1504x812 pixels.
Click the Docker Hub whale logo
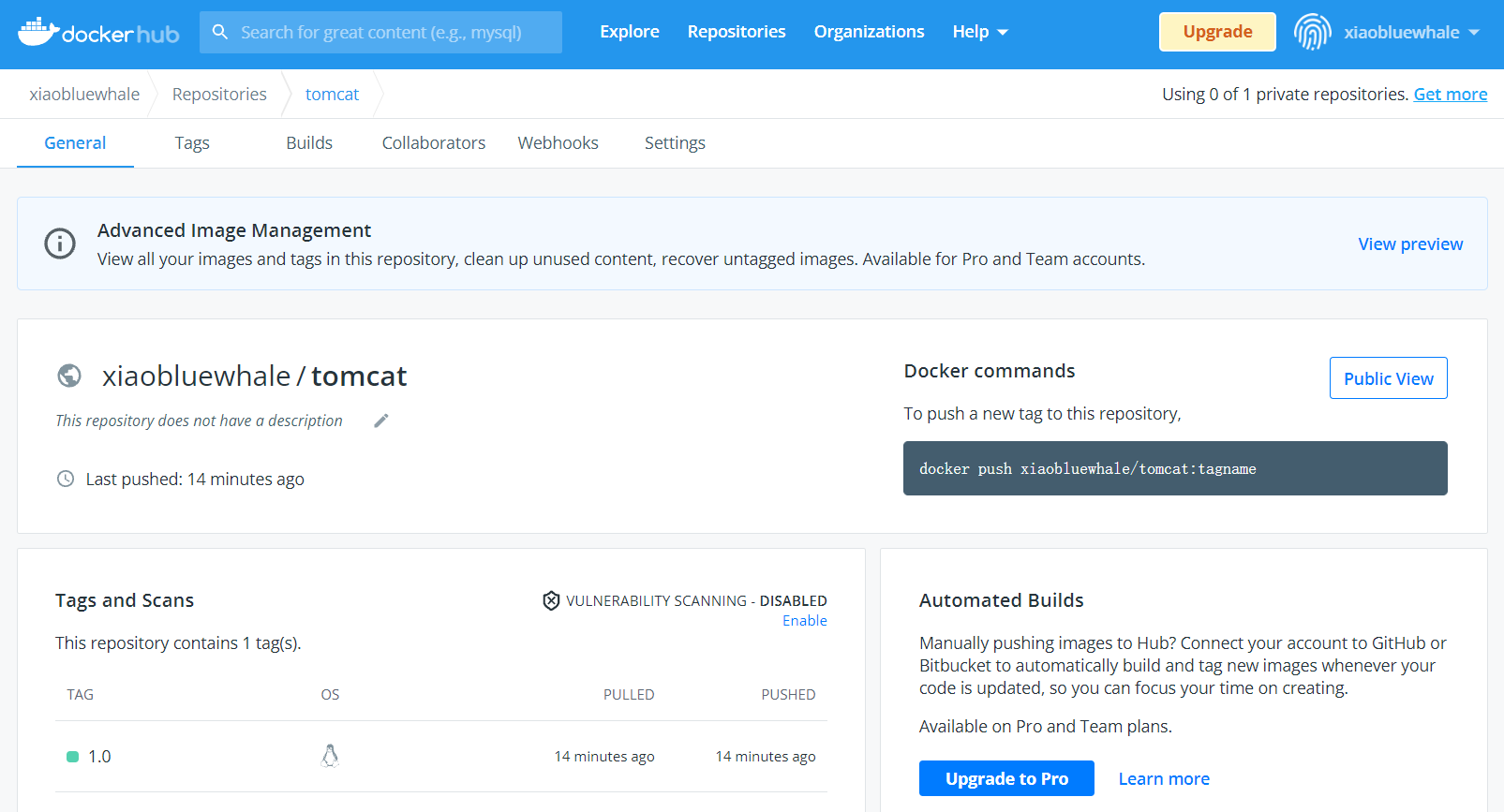[x=98, y=32]
